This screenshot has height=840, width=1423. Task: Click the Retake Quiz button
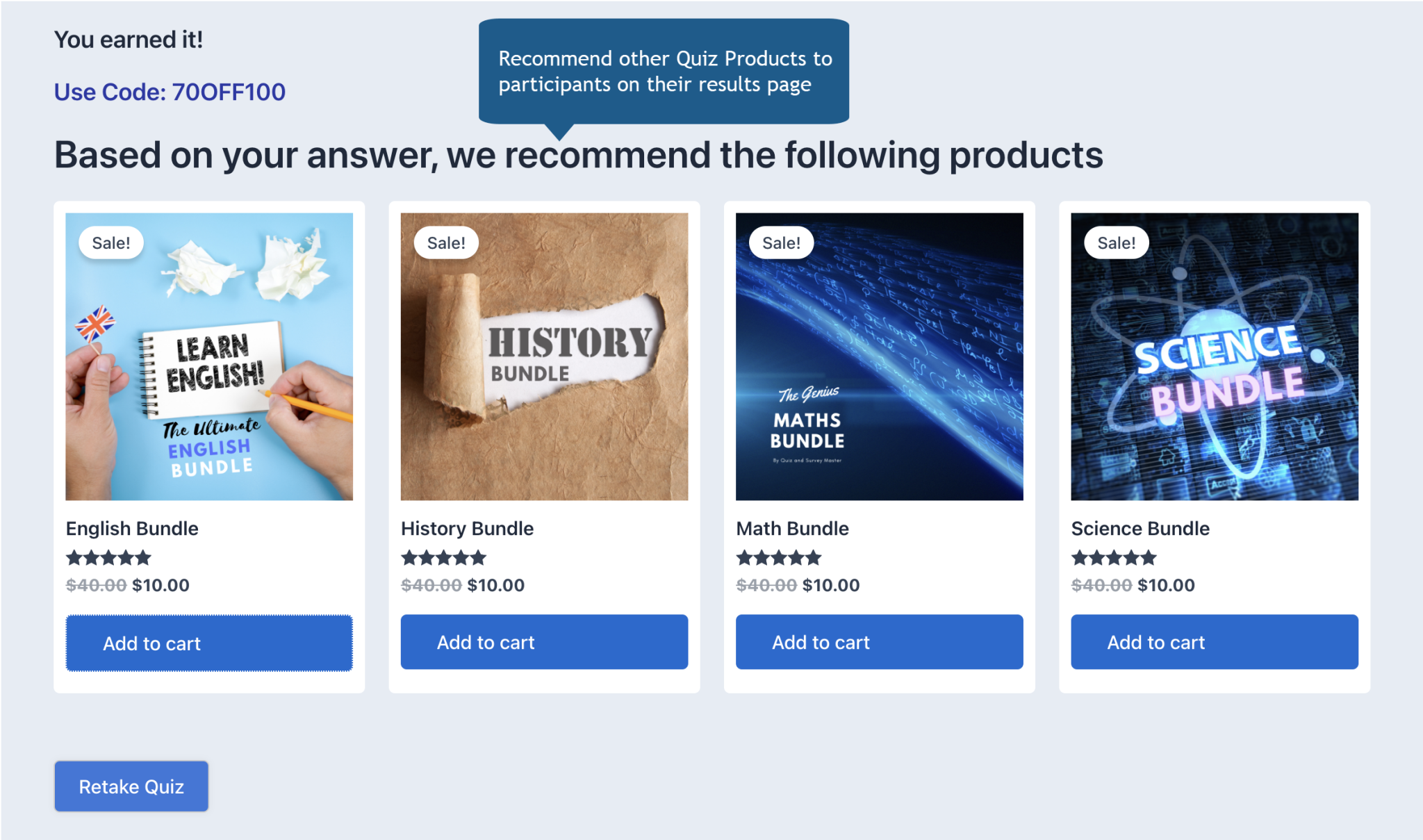(131, 786)
